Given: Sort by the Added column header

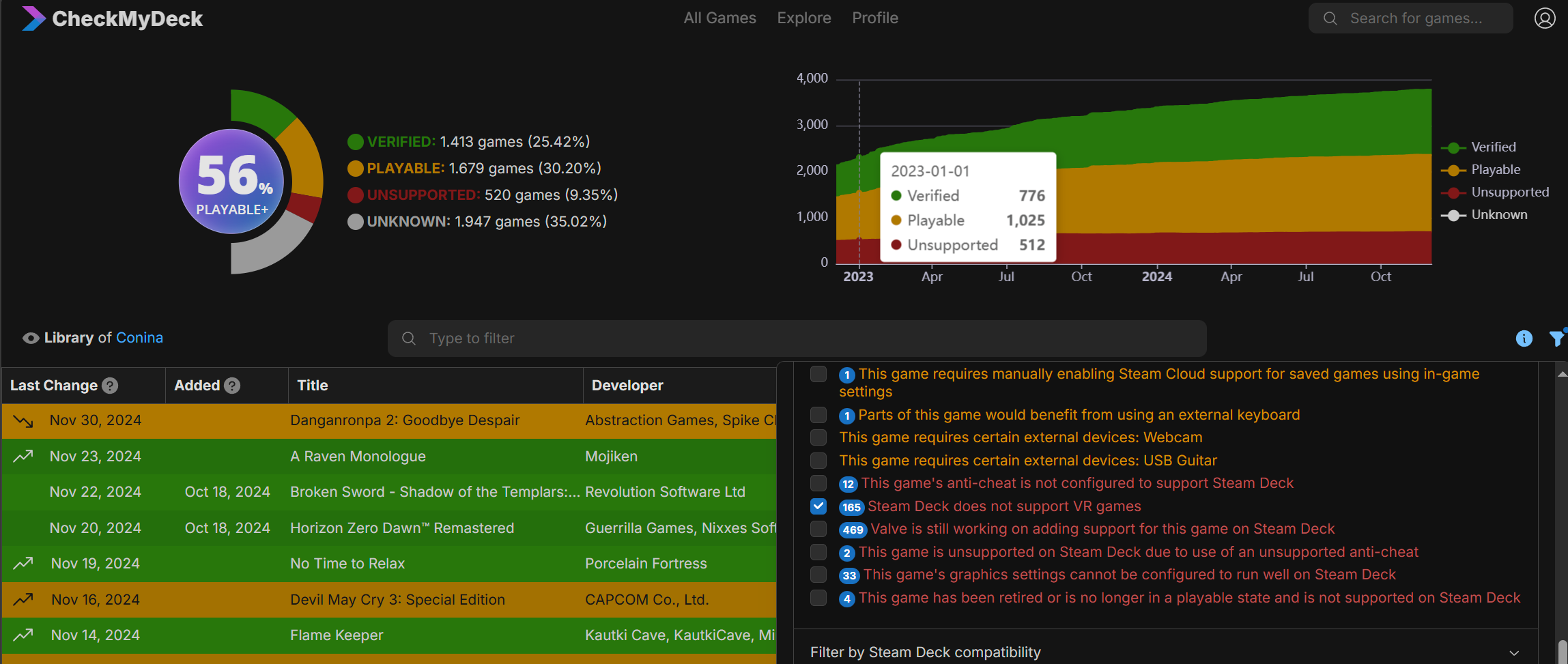Looking at the screenshot, I should (197, 386).
